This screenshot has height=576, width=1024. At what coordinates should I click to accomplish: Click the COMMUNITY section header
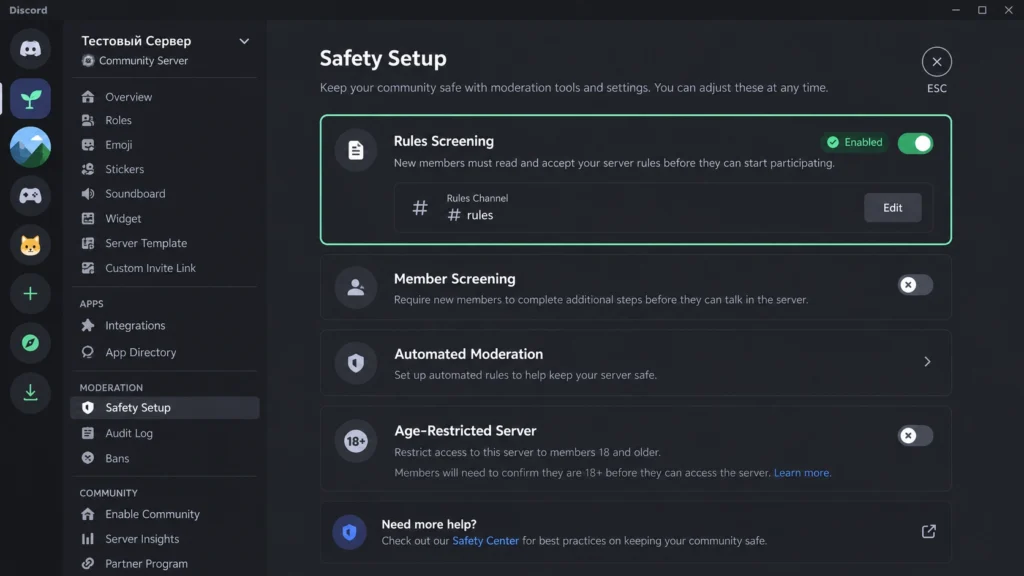click(x=108, y=493)
